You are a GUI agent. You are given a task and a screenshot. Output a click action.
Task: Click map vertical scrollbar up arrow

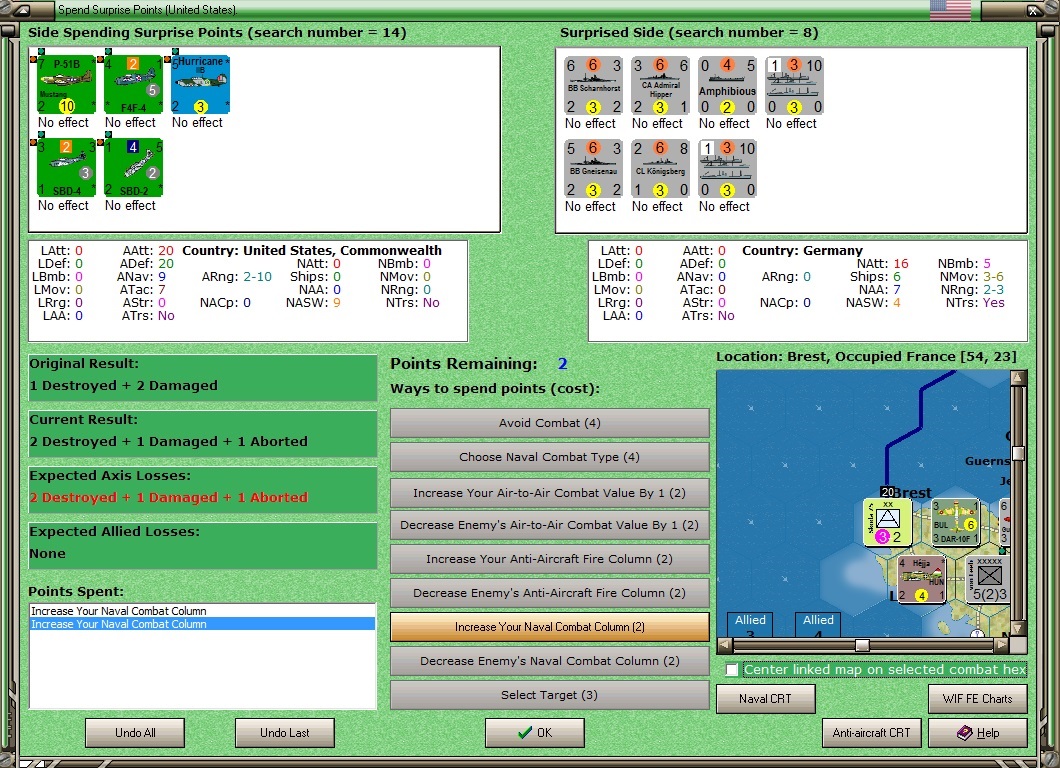click(1019, 377)
